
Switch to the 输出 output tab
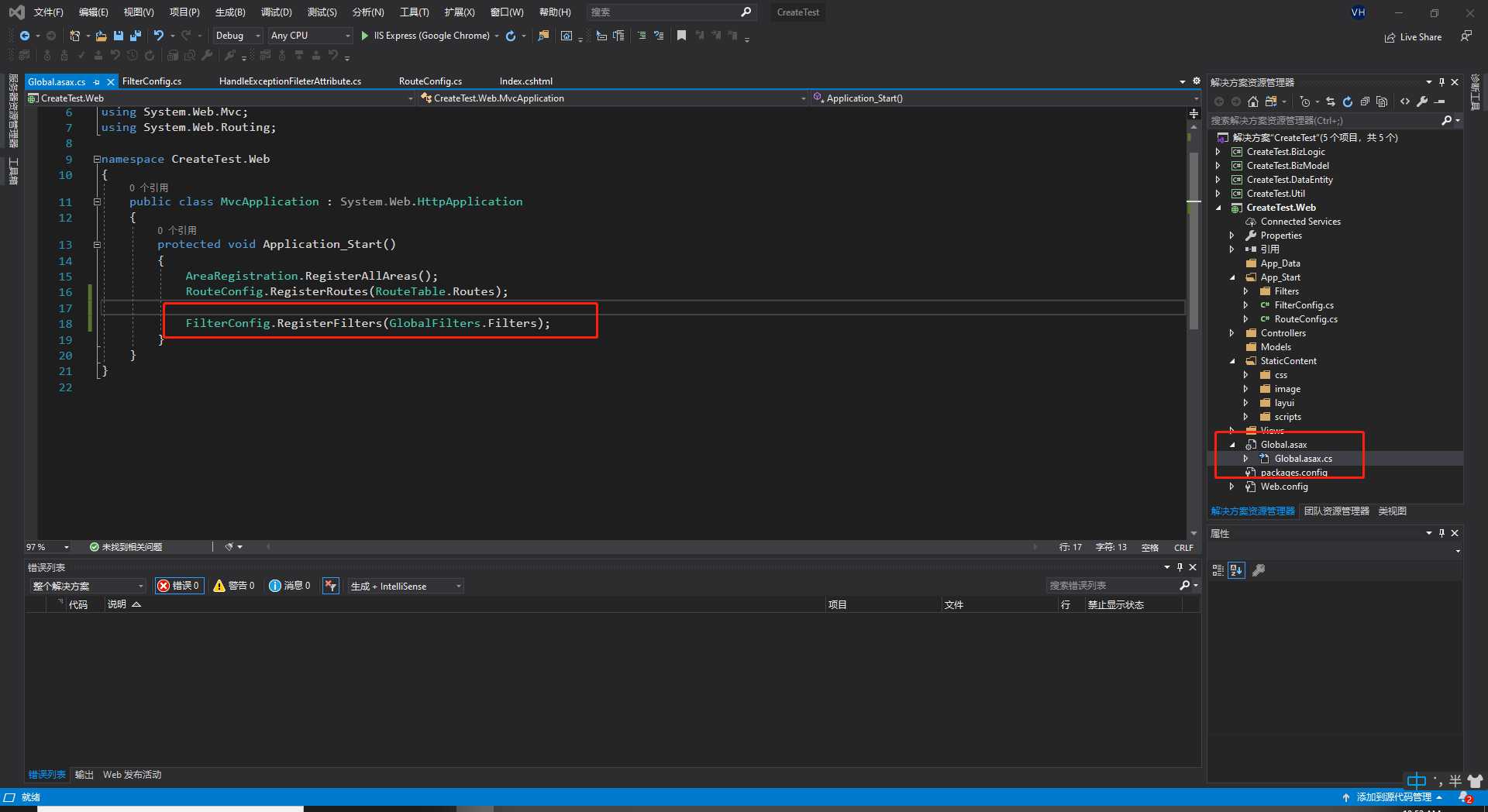pos(84,775)
